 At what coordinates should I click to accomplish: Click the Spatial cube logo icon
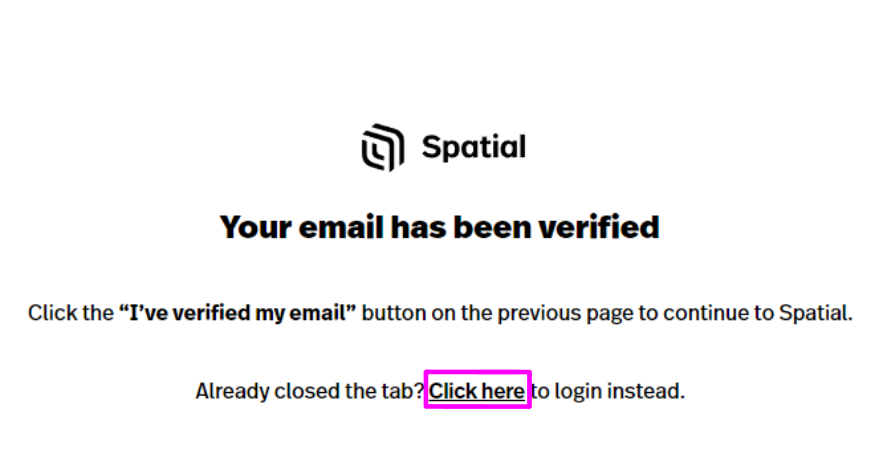(x=383, y=147)
